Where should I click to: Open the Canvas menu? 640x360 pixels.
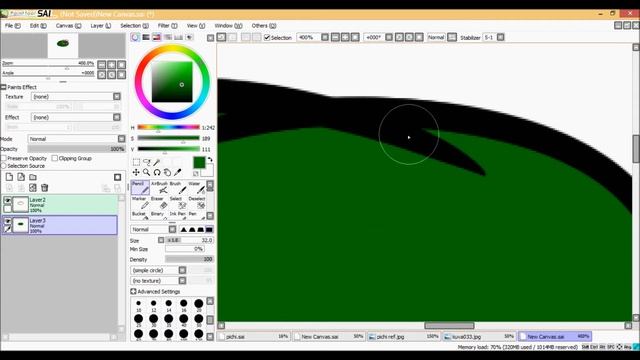point(68,26)
